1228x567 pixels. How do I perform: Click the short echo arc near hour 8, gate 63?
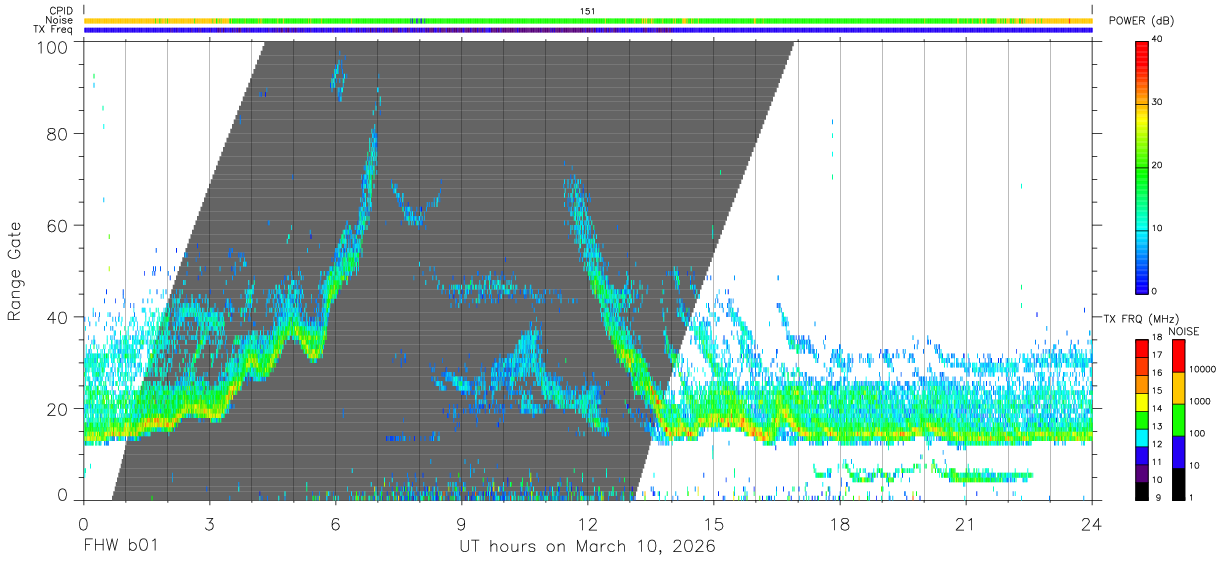click(x=416, y=205)
